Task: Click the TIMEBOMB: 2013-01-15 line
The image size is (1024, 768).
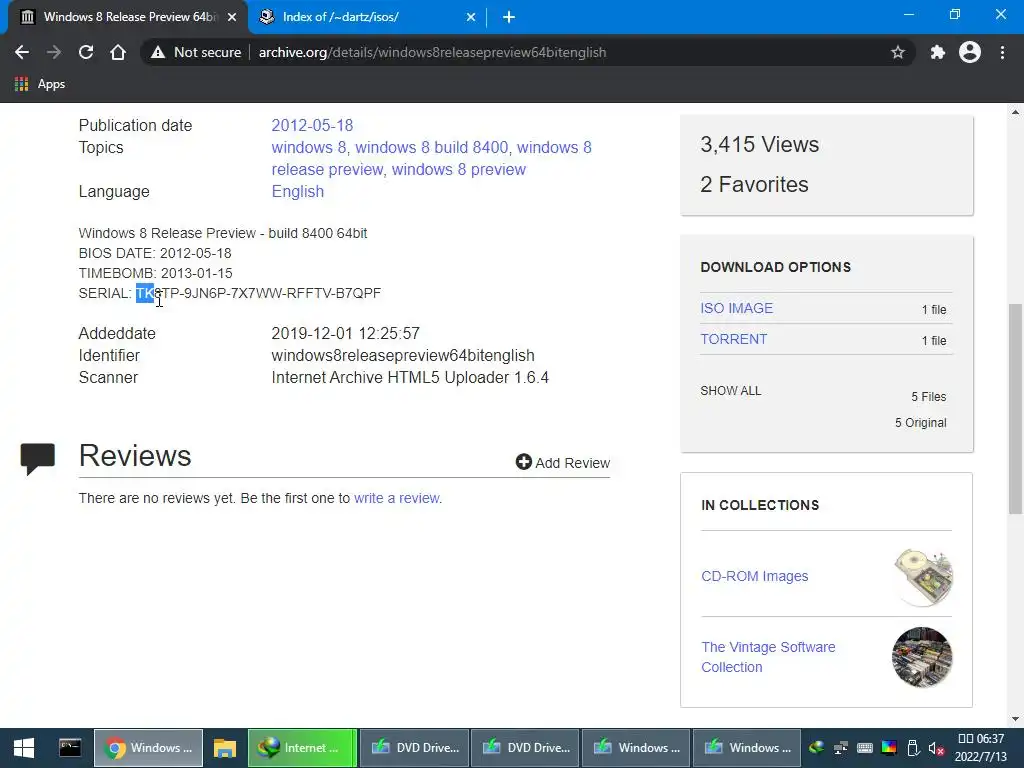Action: (x=155, y=273)
